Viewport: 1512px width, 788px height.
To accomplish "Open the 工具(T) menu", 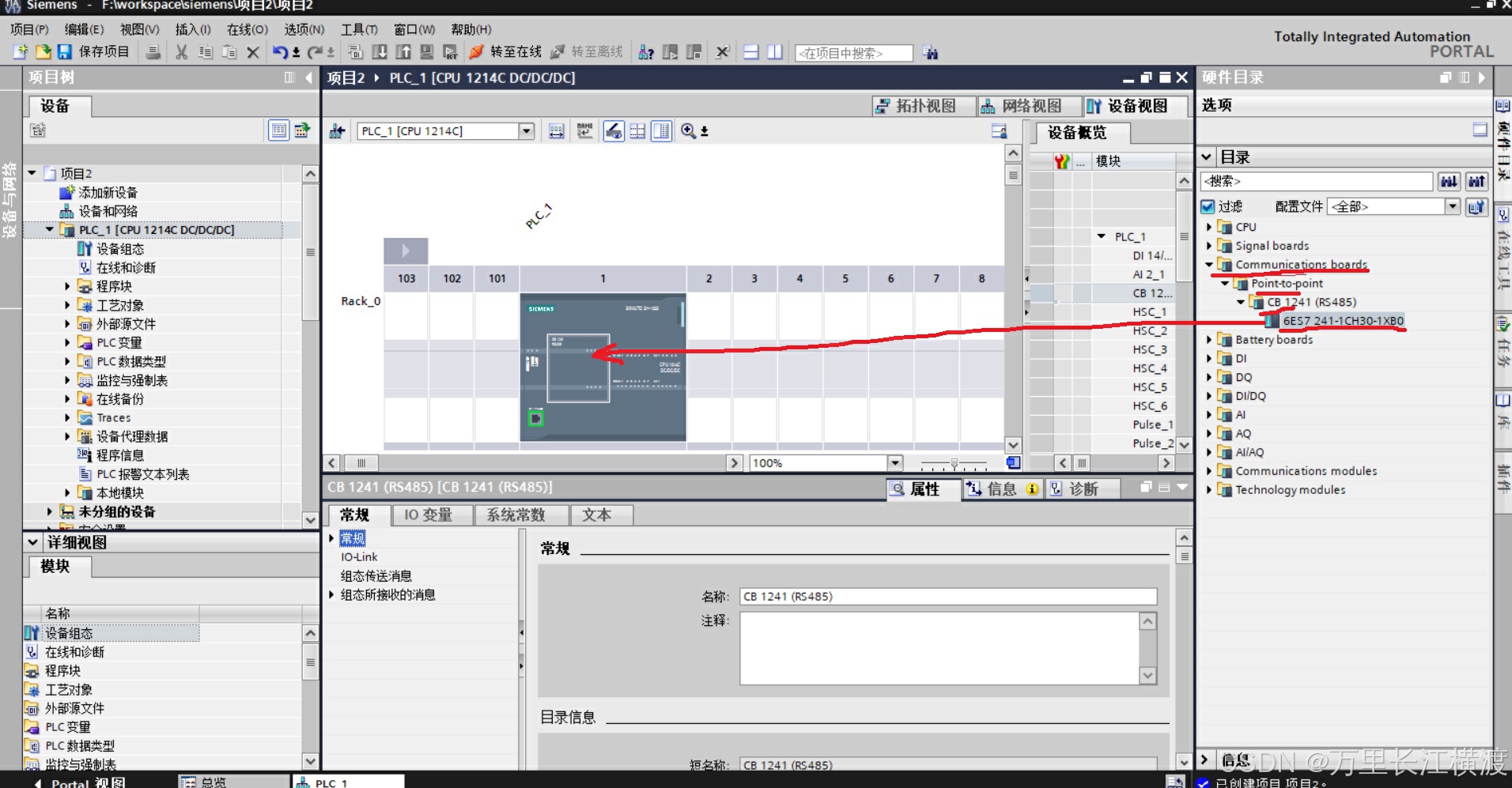I will [x=359, y=29].
